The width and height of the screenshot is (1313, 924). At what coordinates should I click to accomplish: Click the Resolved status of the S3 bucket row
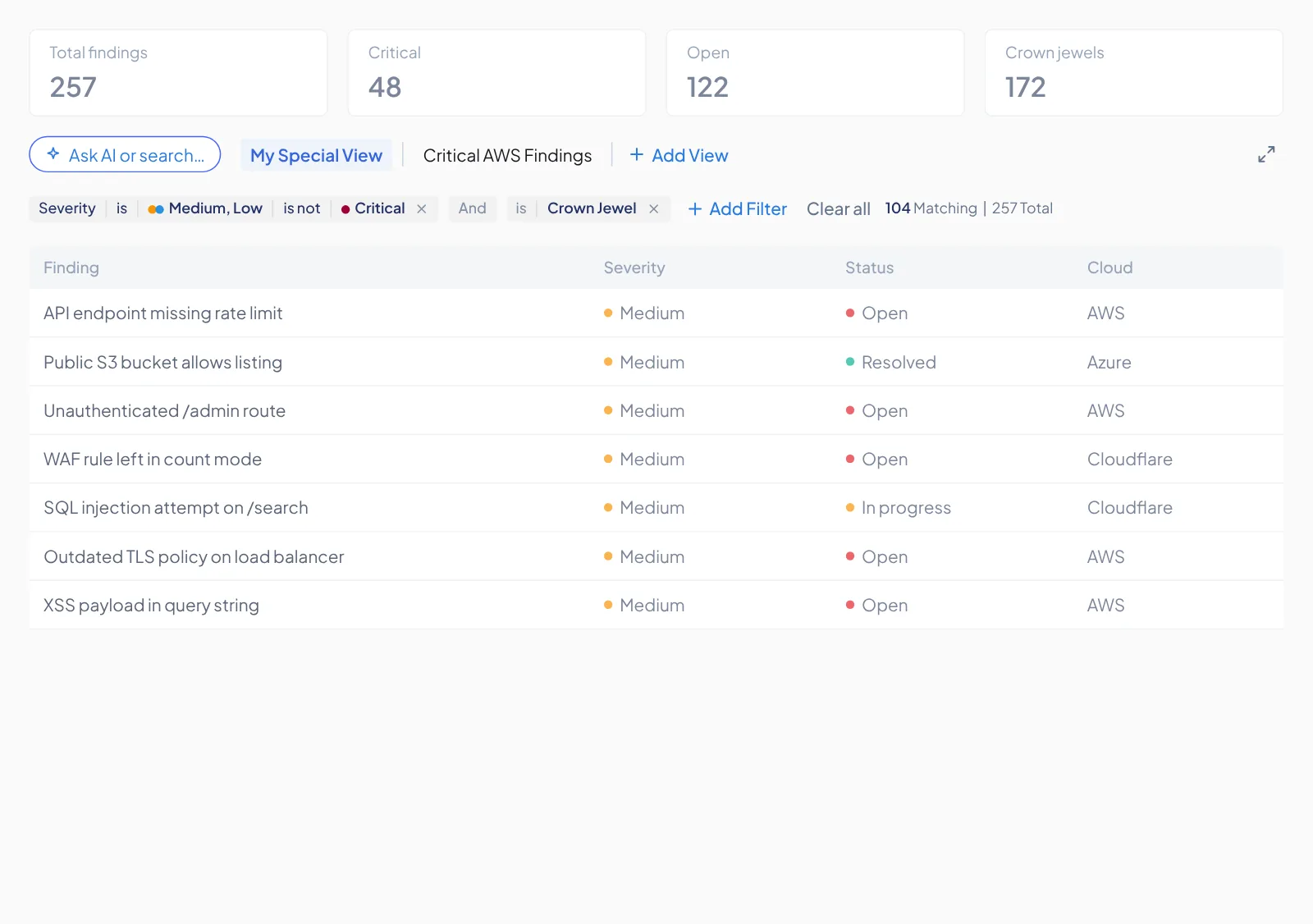click(x=890, y=362)
